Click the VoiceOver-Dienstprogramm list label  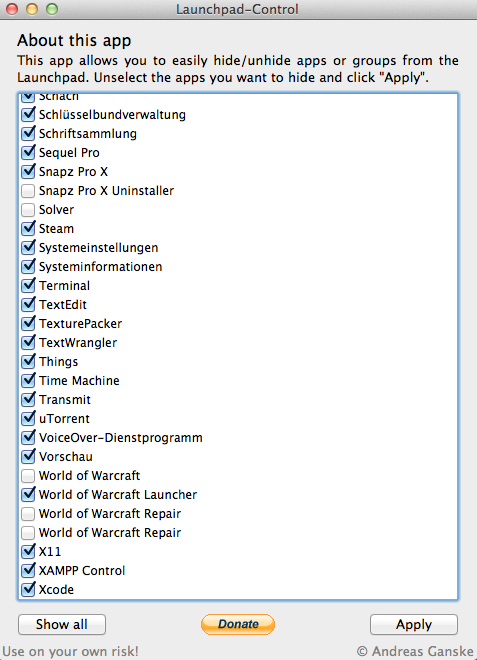click(121, 437)
